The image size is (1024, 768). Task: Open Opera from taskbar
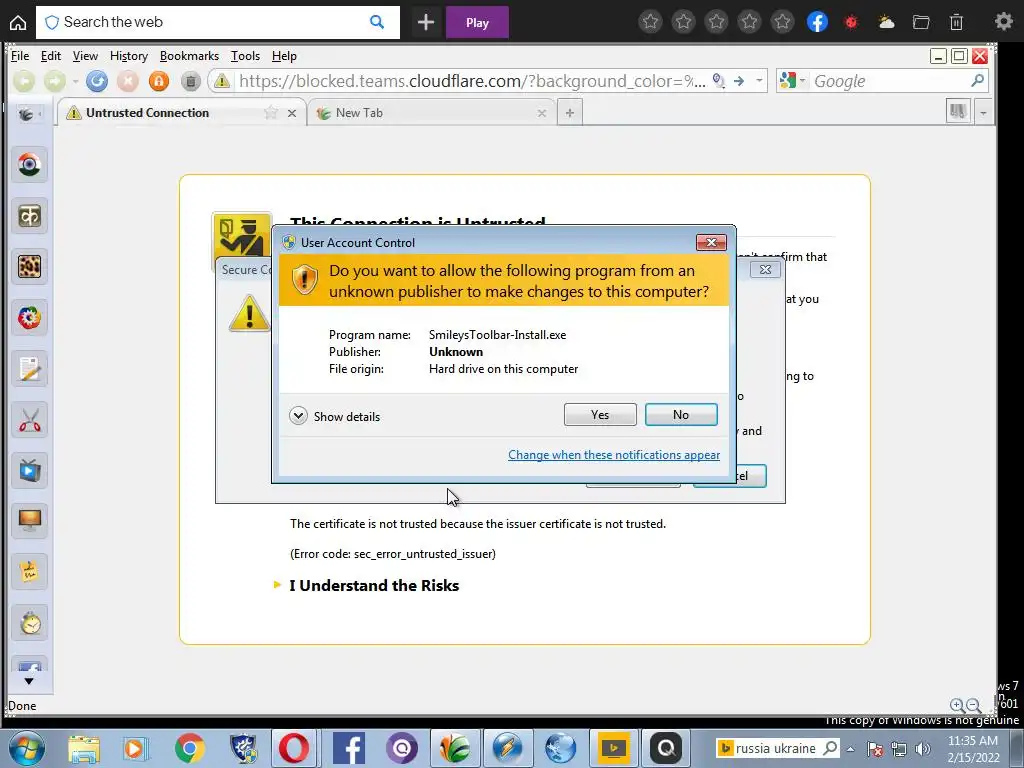click(294, 748)
